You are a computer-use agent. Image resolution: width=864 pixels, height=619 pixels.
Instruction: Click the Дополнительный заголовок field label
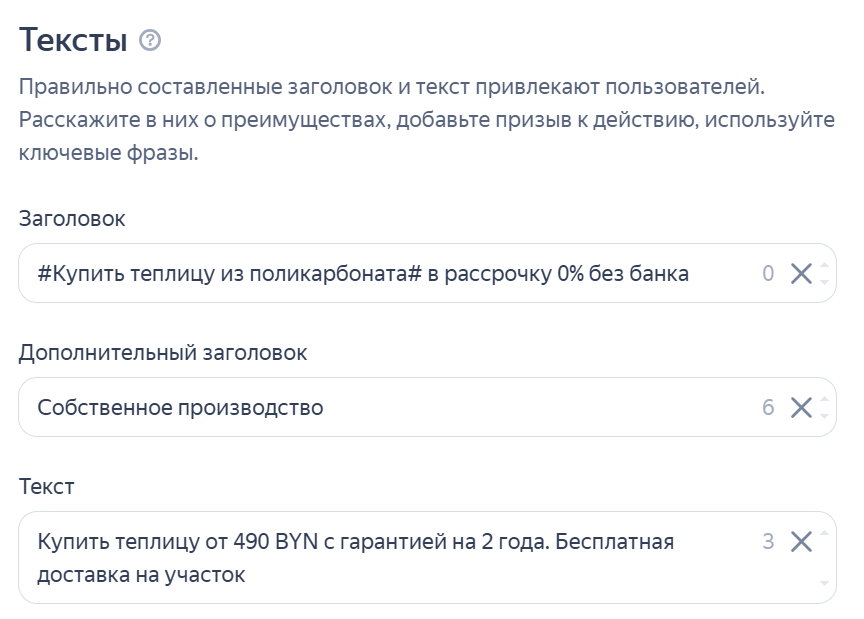click(x=163, y=353)
